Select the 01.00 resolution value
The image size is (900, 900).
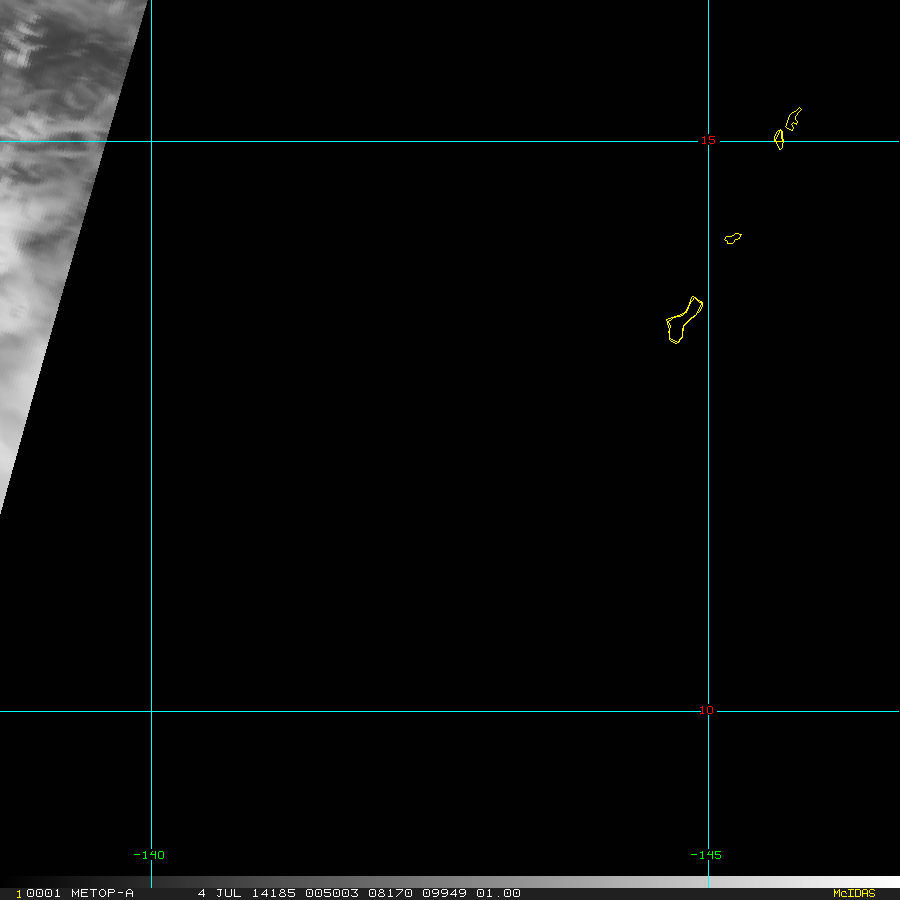click(498, 893)
